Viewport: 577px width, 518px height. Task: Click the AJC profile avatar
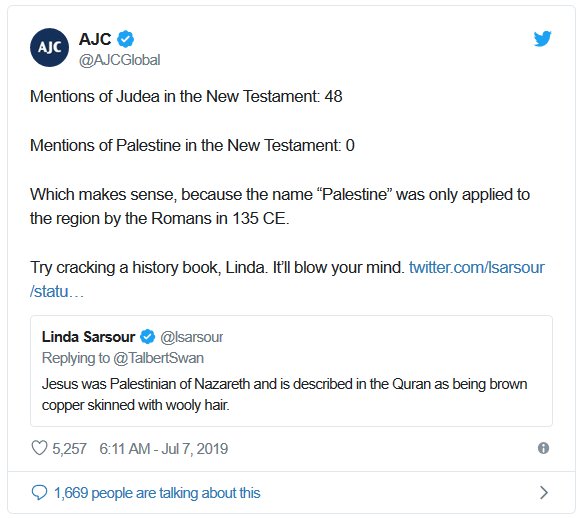(x=49, y=47)
